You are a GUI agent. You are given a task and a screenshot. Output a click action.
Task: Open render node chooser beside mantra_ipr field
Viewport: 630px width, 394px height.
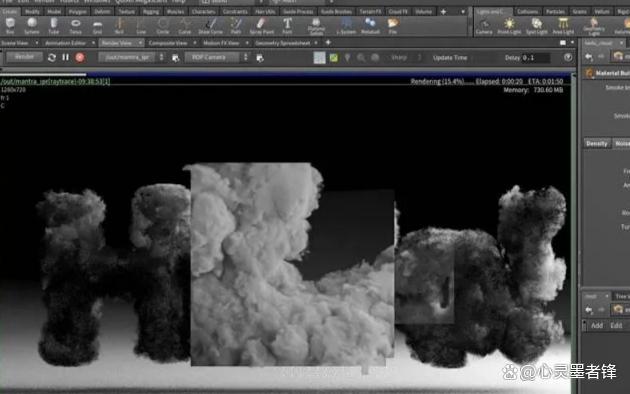coord(176,58)
